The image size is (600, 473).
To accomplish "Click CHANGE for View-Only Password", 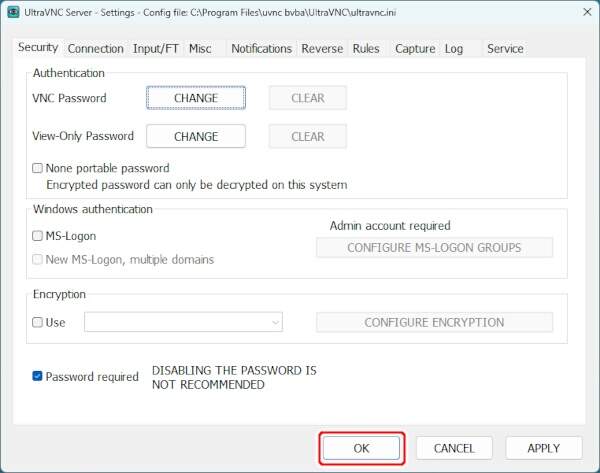I will point(196,137).
